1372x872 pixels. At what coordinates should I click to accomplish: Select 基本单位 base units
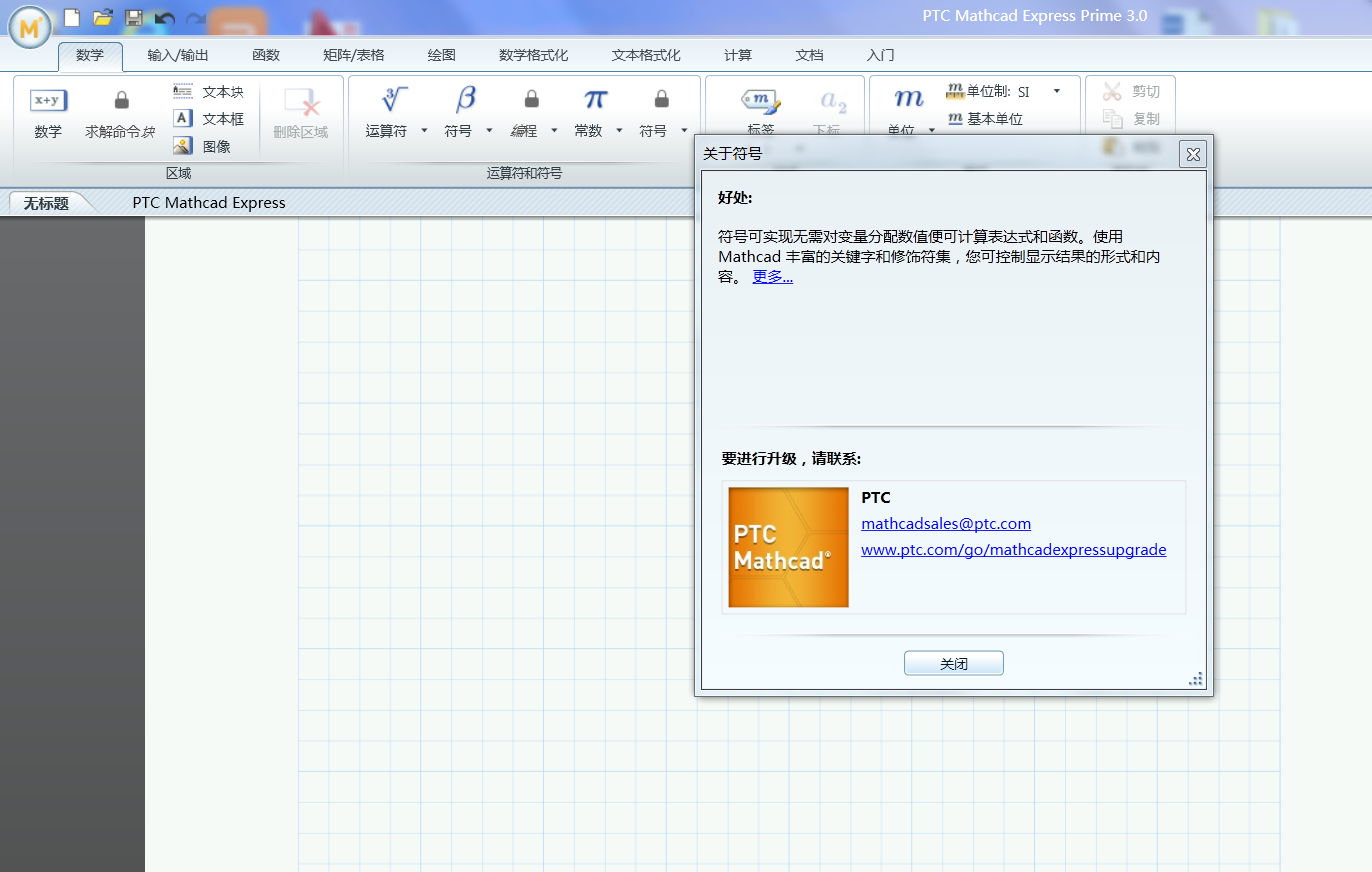[985, 119]
